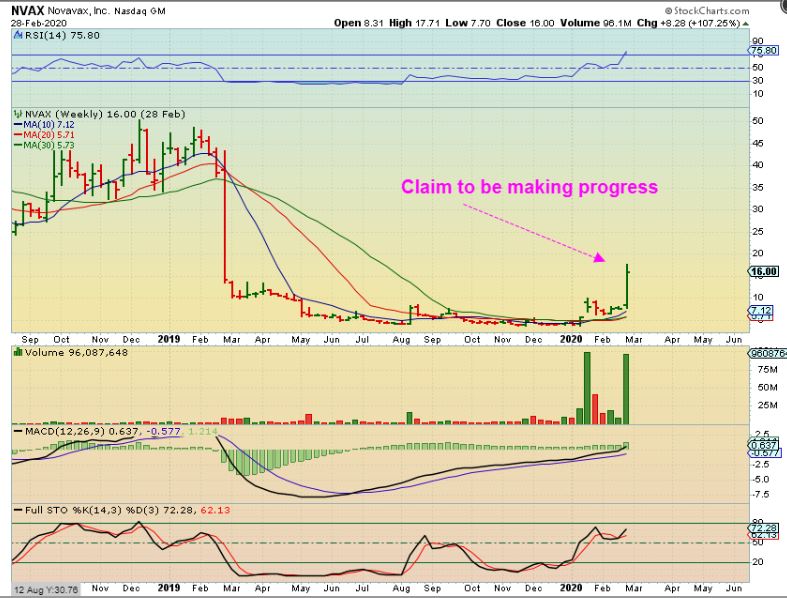Viewport: 787px width, 598px height.
Task: Click the MA(30) 5.73 legend entry
Action: [x=45, y=145]
